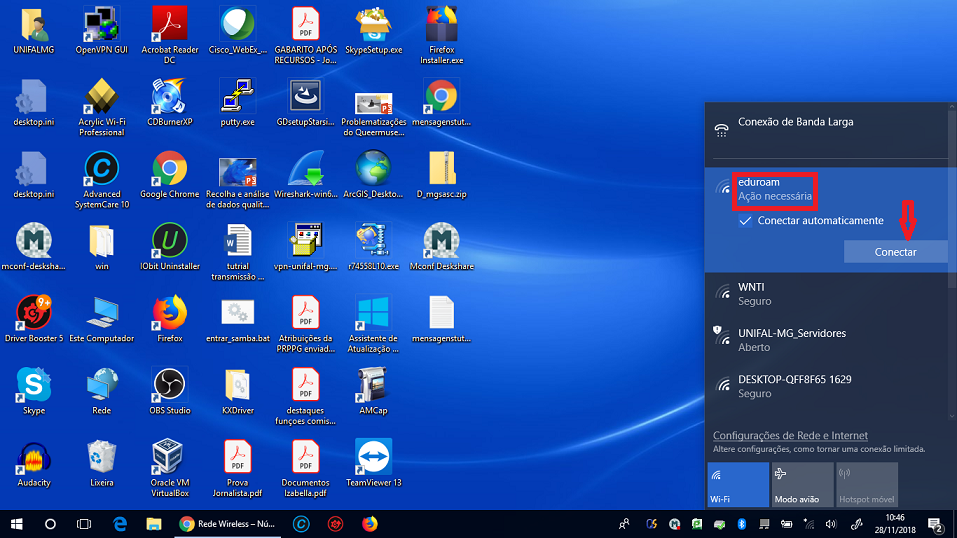Click the Conectar button for eduroam
Screen dimensions: 957x538
click(x=895, y=252)
